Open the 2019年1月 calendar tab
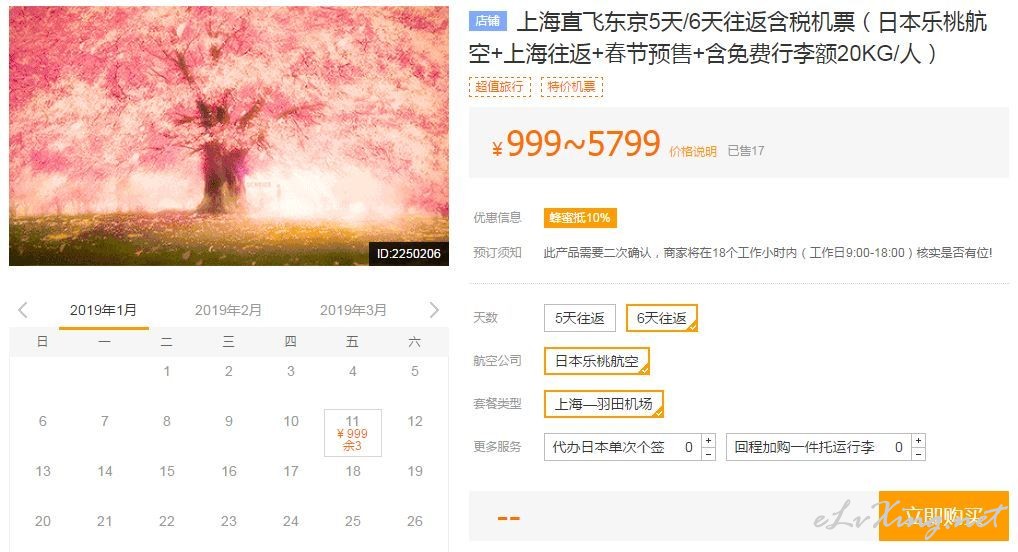The width and height of the screenshot is (1018, 552). [x=103, y=310]
